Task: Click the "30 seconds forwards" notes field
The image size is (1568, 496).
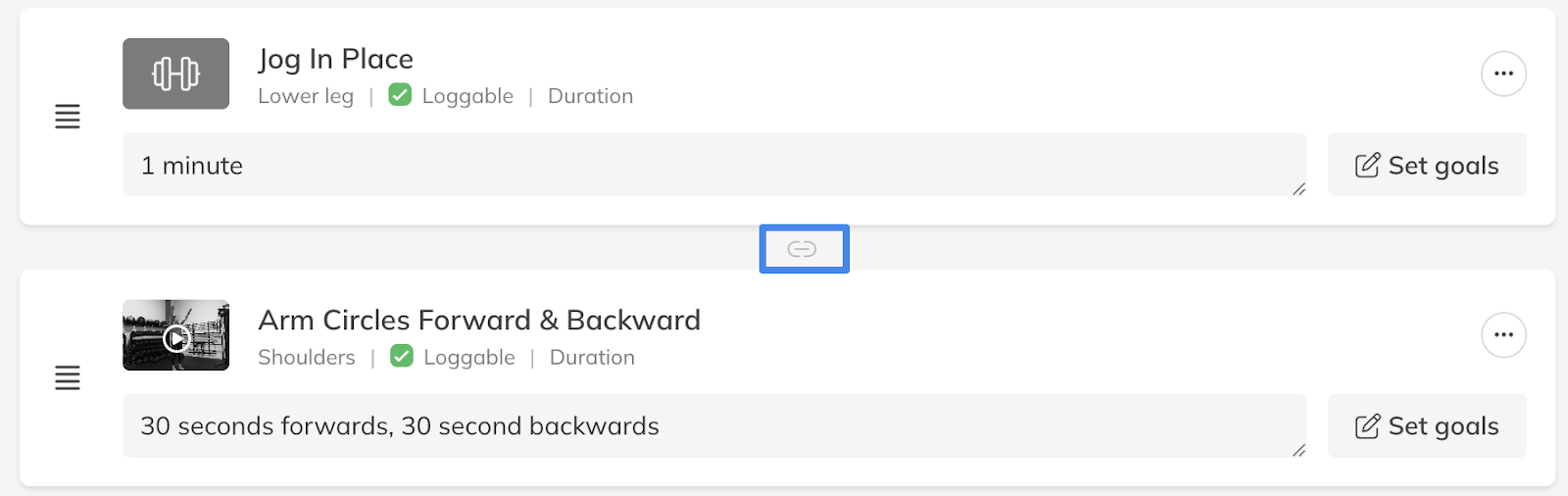Action: point(713,426)
